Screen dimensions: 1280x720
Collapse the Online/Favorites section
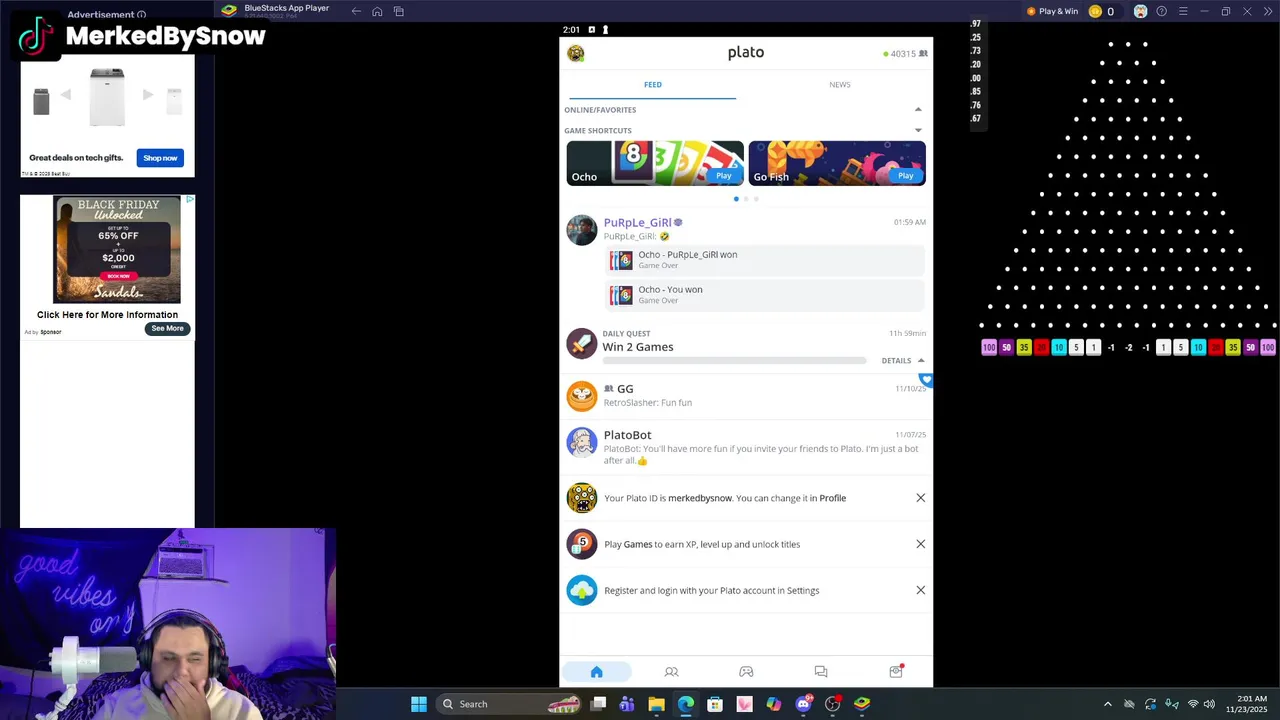point(918,110)
